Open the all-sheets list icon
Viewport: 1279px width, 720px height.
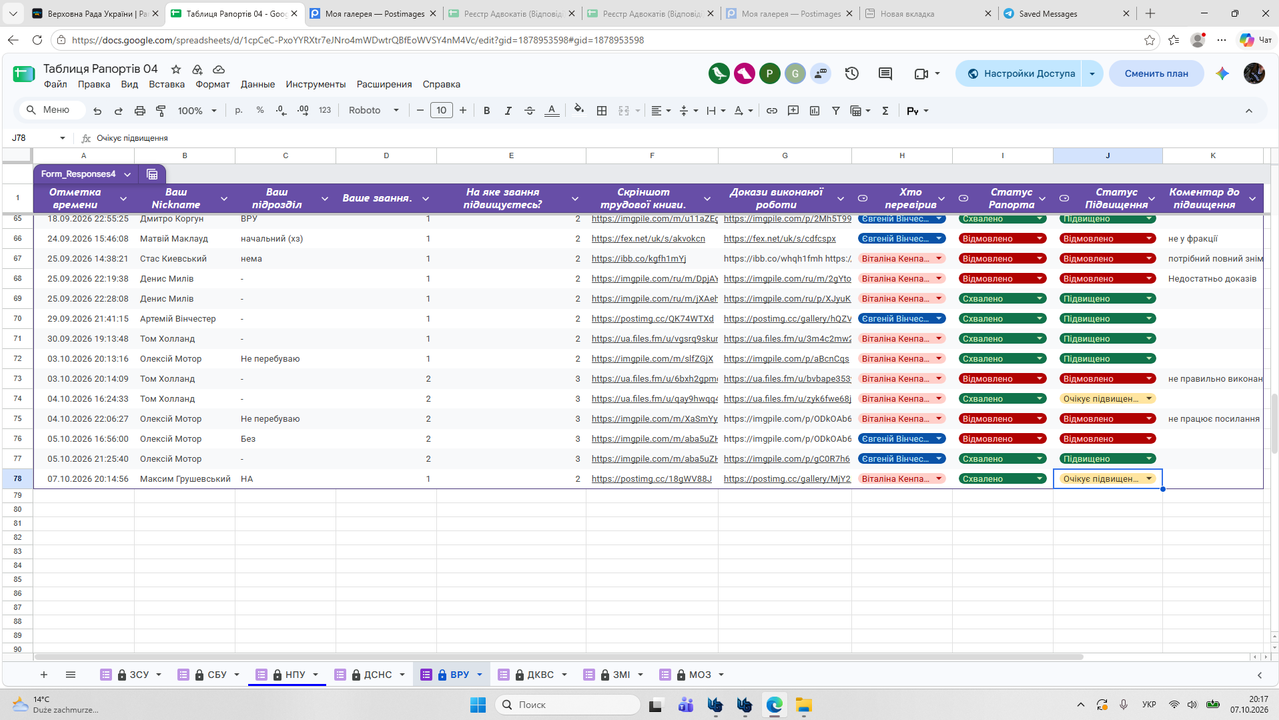70,675
